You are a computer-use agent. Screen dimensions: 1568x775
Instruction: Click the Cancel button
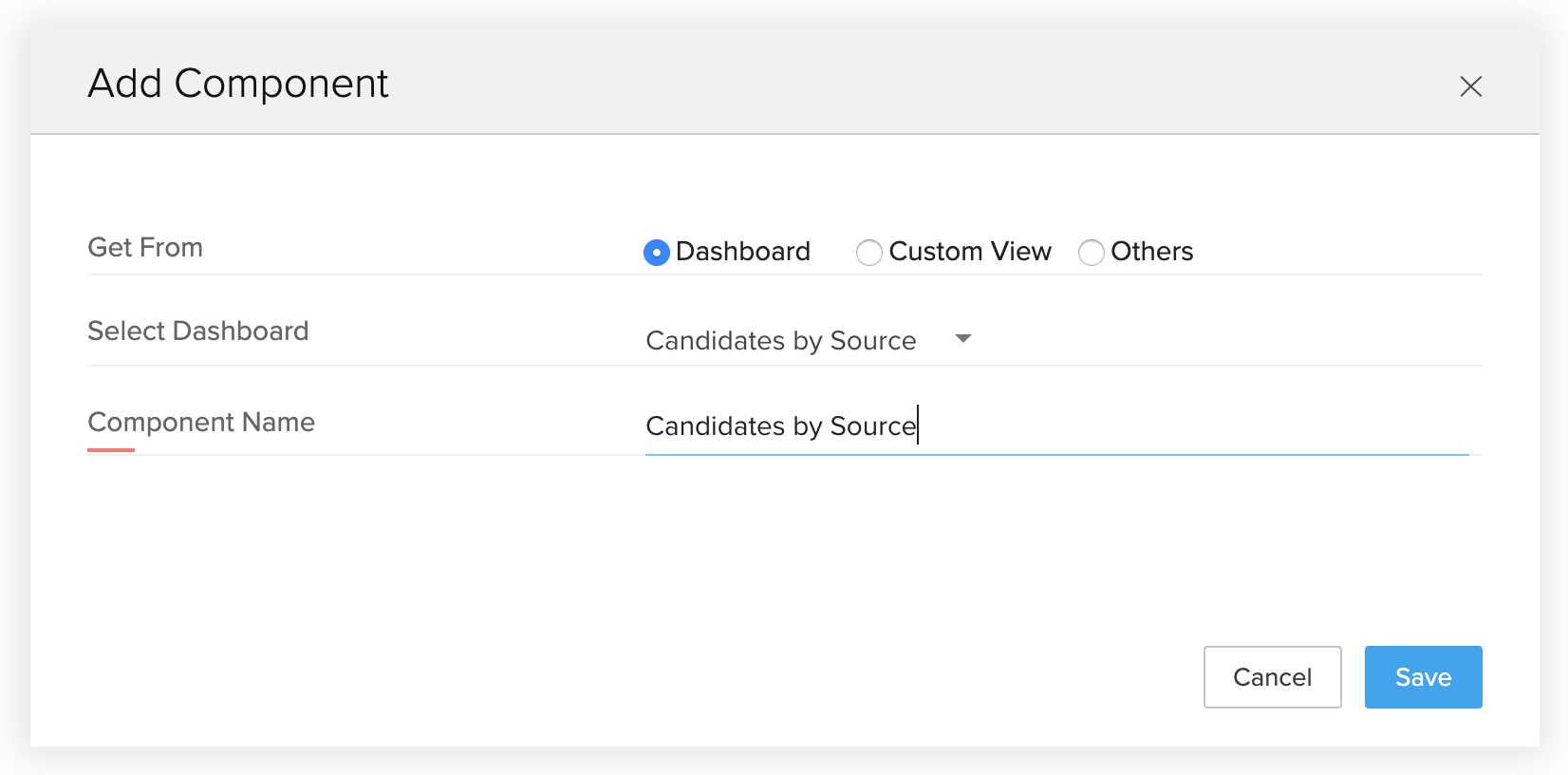click(1272, 677)
